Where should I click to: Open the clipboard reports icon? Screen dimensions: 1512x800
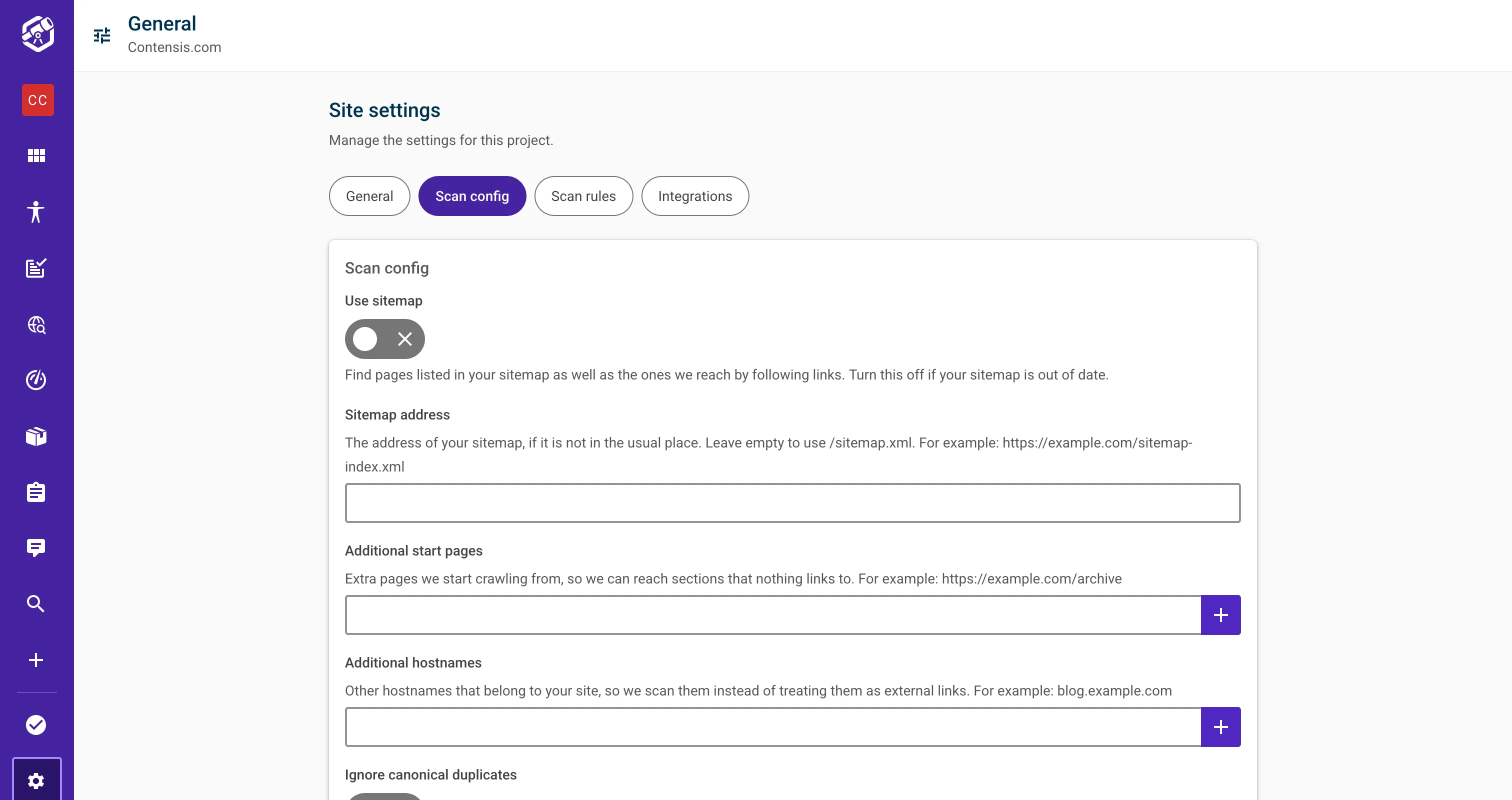coord(36,492)
